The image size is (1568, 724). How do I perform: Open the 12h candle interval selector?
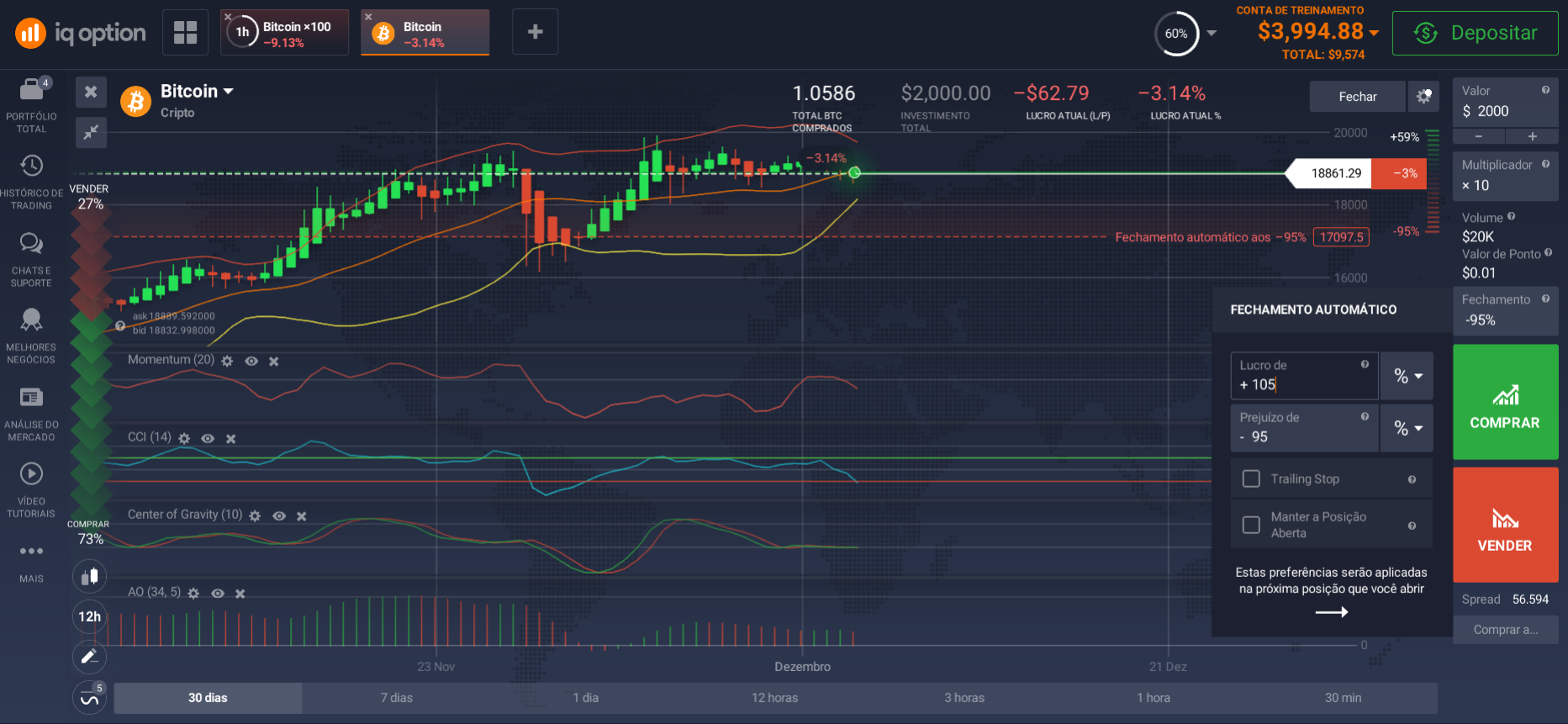coord(90,616)
